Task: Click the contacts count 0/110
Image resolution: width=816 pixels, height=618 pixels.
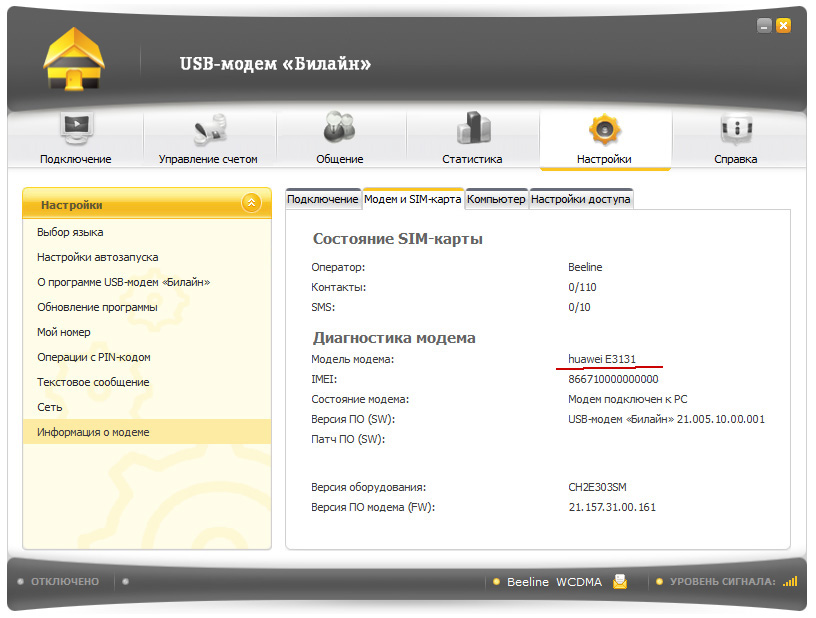Action: tap(582, 287)
